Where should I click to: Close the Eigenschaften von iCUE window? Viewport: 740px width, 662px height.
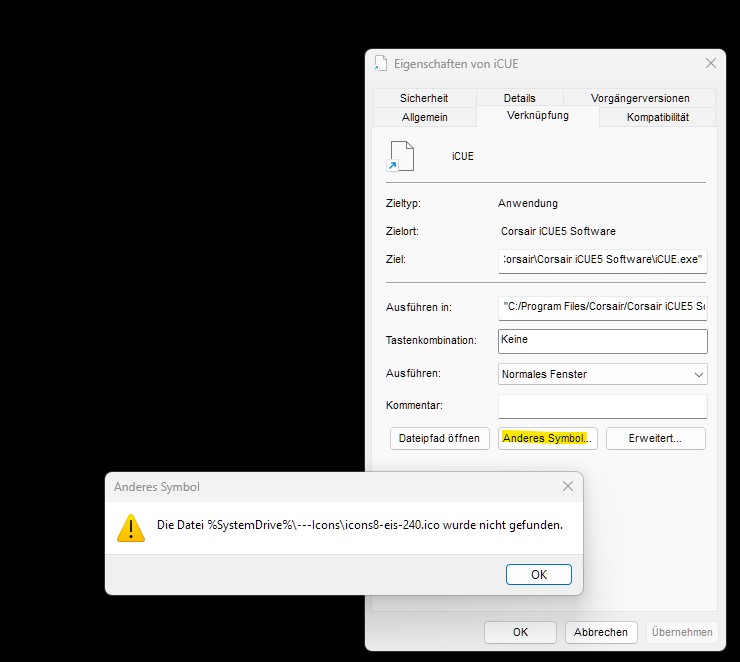click(x=711, y=63)
